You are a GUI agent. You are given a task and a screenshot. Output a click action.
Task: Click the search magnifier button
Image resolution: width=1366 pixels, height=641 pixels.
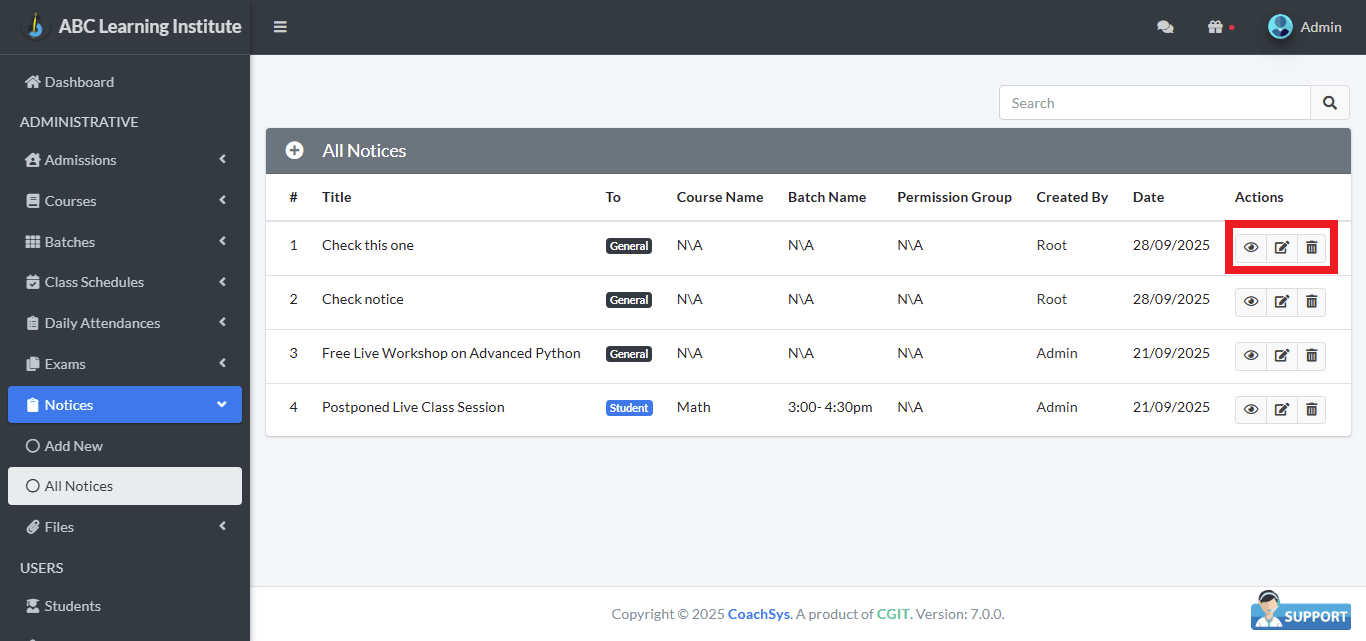(1329, 103)
